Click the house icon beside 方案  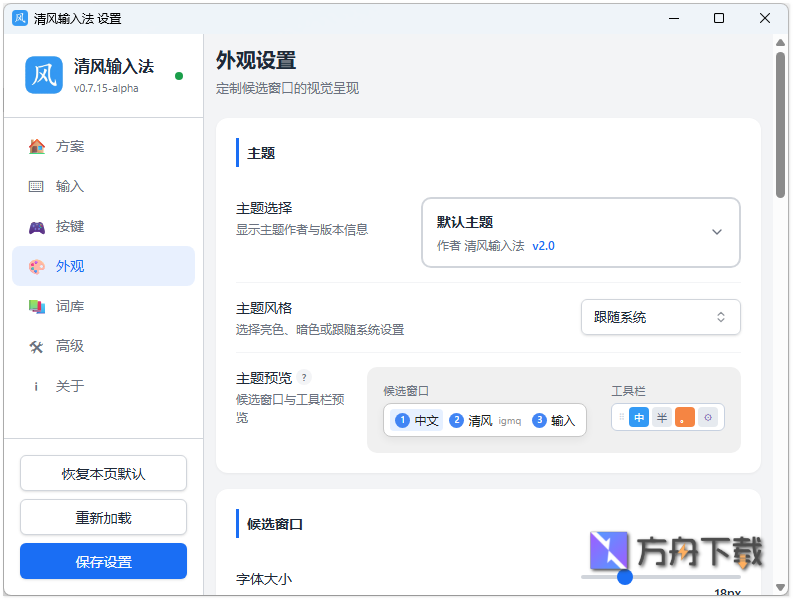[x=36, y=146]
